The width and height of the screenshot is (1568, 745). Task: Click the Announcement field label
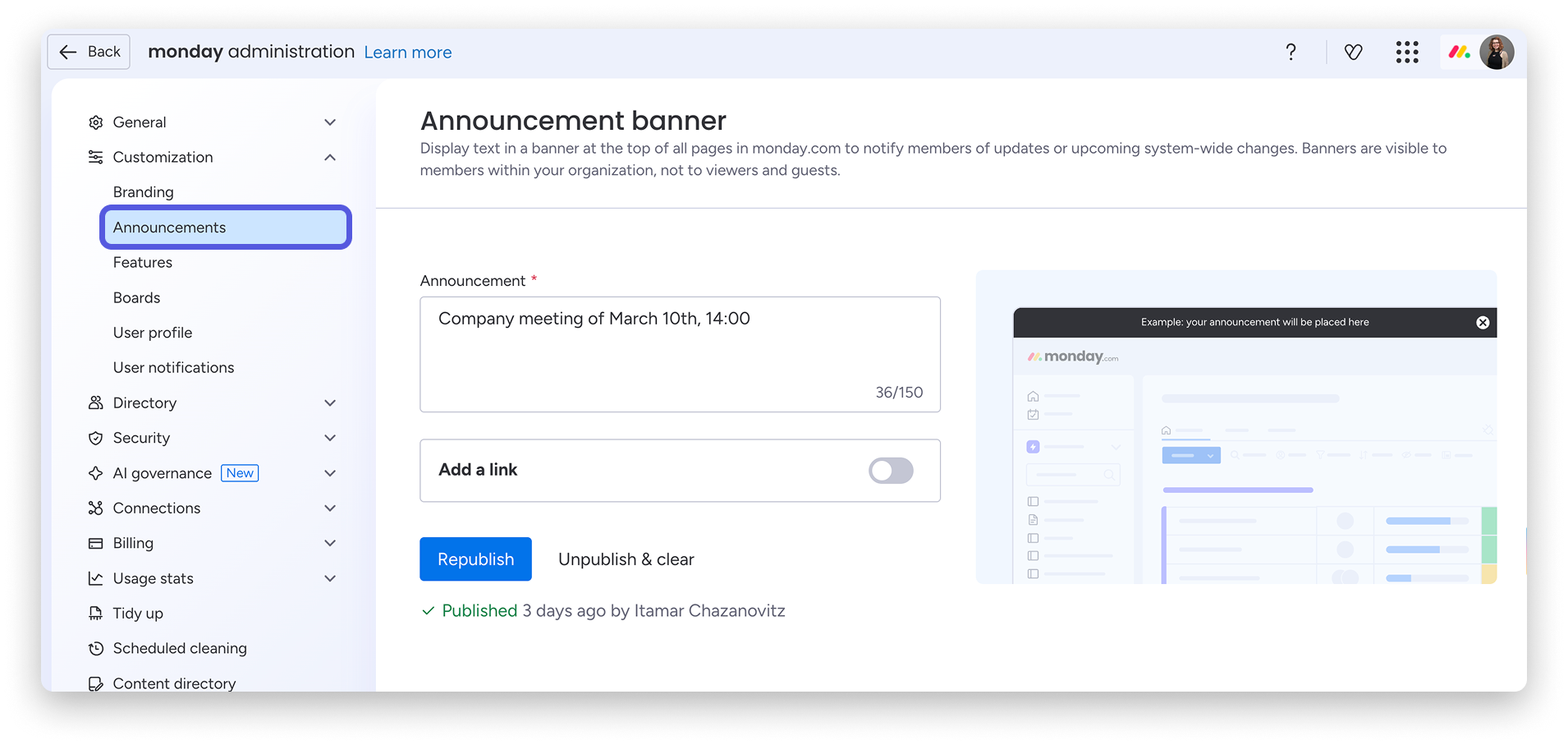coord(473,281)
